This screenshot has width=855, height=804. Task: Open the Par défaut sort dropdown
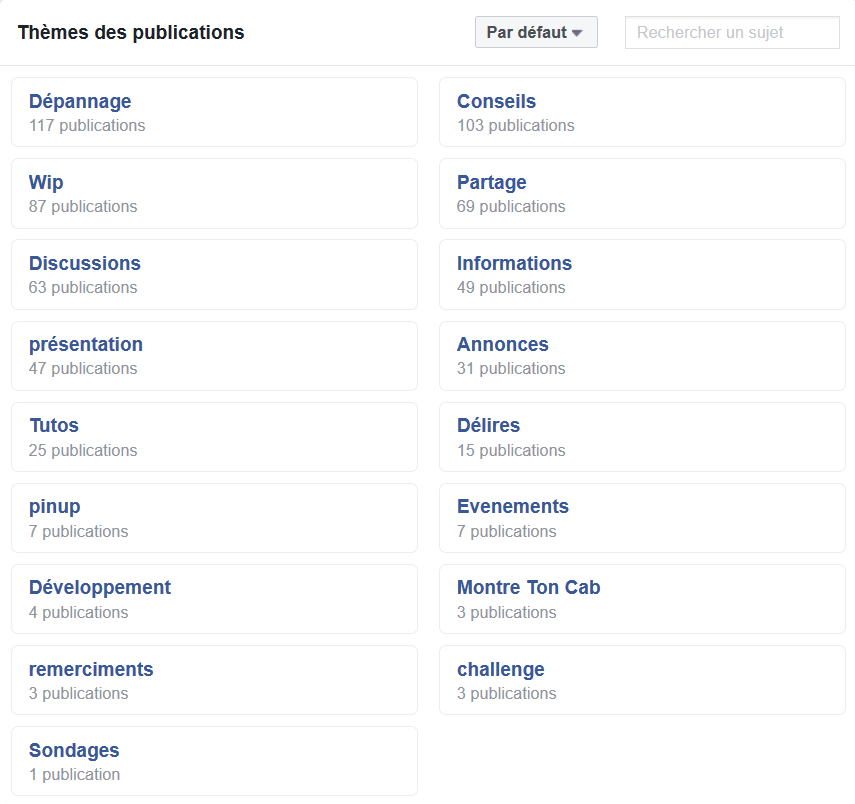click(x=535, y=32)
